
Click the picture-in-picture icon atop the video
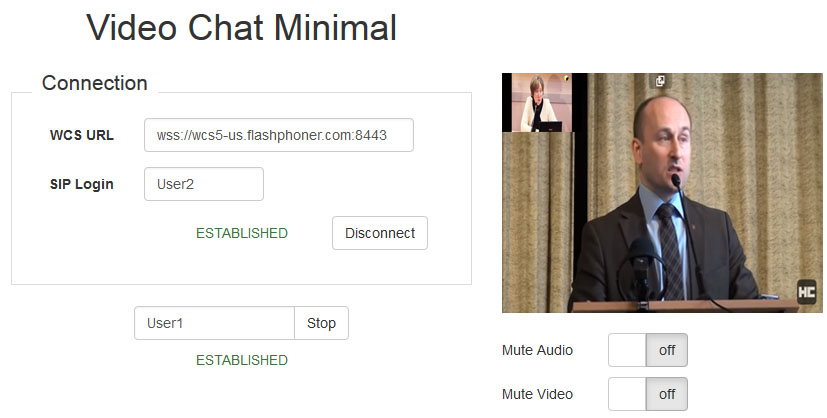point(660,81)
